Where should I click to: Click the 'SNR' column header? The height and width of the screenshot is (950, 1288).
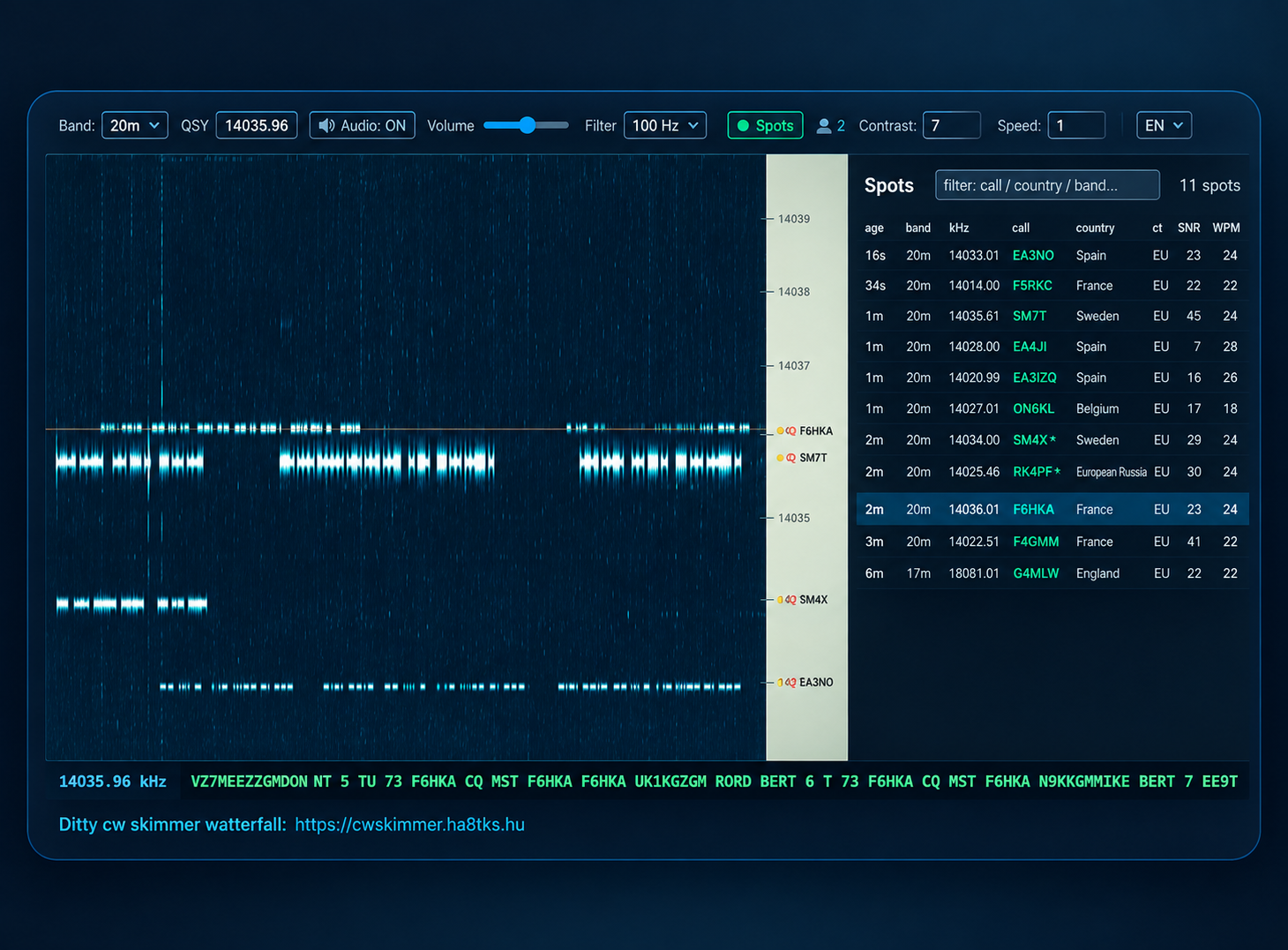pyautogui.click(x=1188, y=228)
